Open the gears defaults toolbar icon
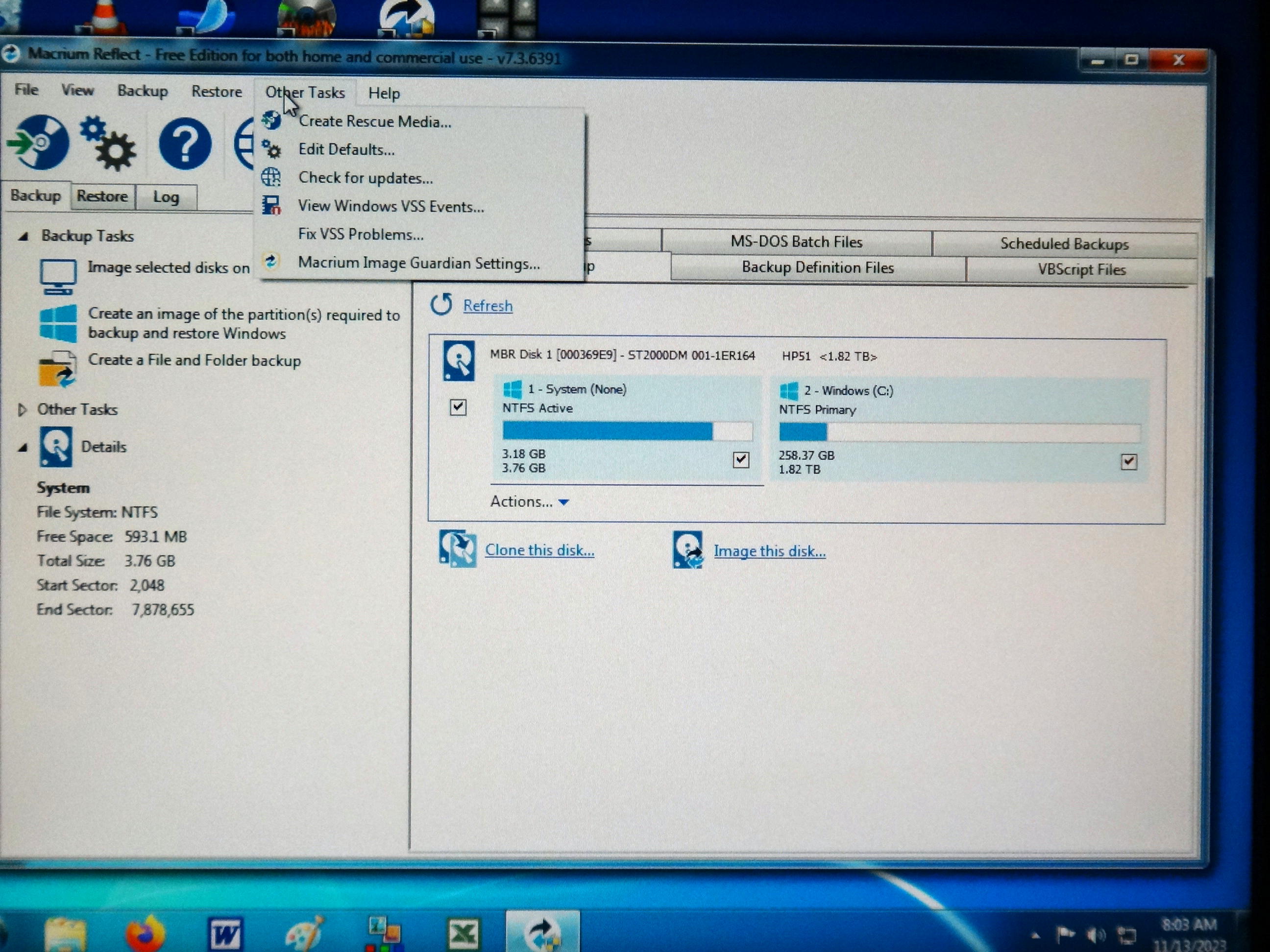Image resolution: width=1270 pixels, height=952 pixels. click(x=108, y=143)
